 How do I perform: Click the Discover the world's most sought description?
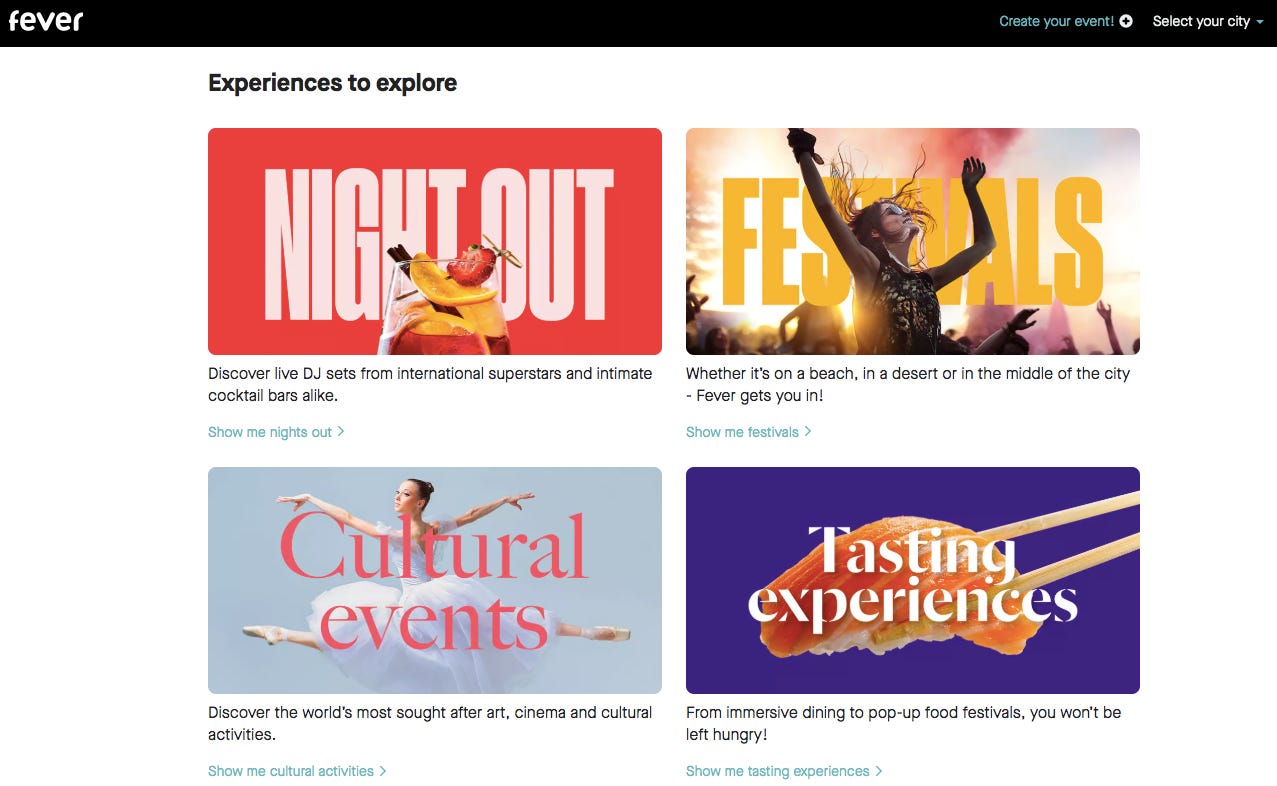[430, 723]
